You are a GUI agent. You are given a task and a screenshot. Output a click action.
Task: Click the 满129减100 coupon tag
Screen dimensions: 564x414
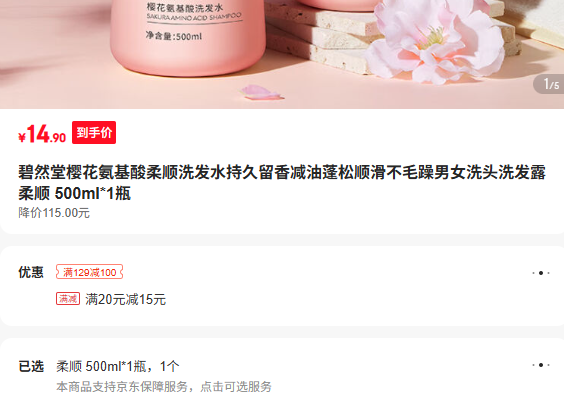point(90,272)
